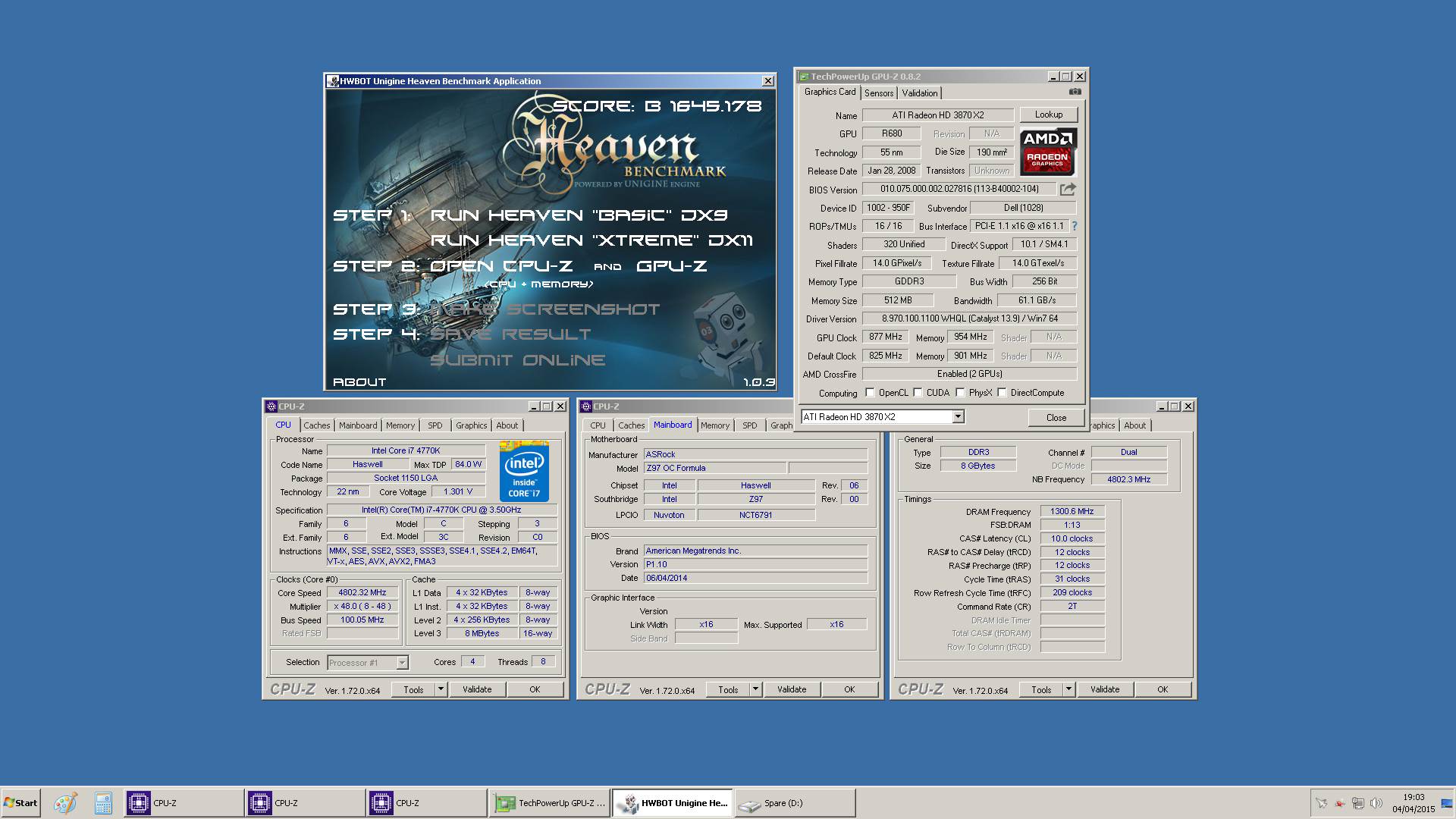This screenshot has width=1456, height=819.
Task: Click the GPU-Z title bar icon
Action: (804, 77)
